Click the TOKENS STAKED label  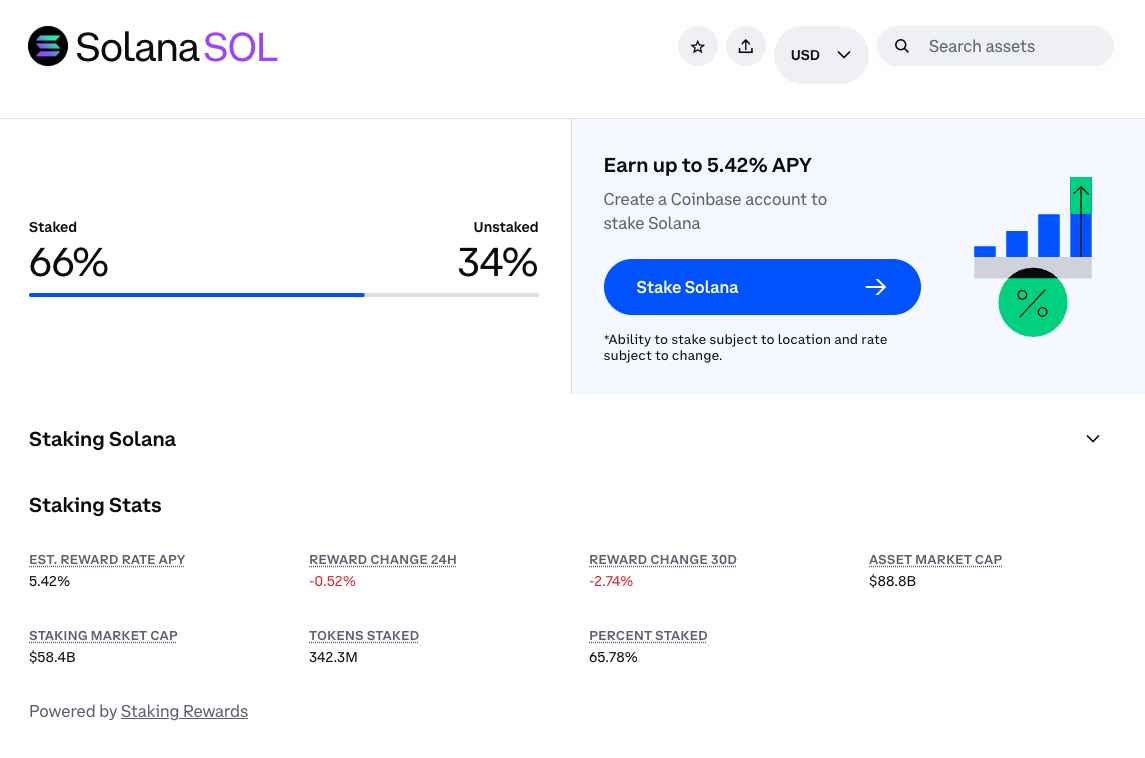coord(364,635)
